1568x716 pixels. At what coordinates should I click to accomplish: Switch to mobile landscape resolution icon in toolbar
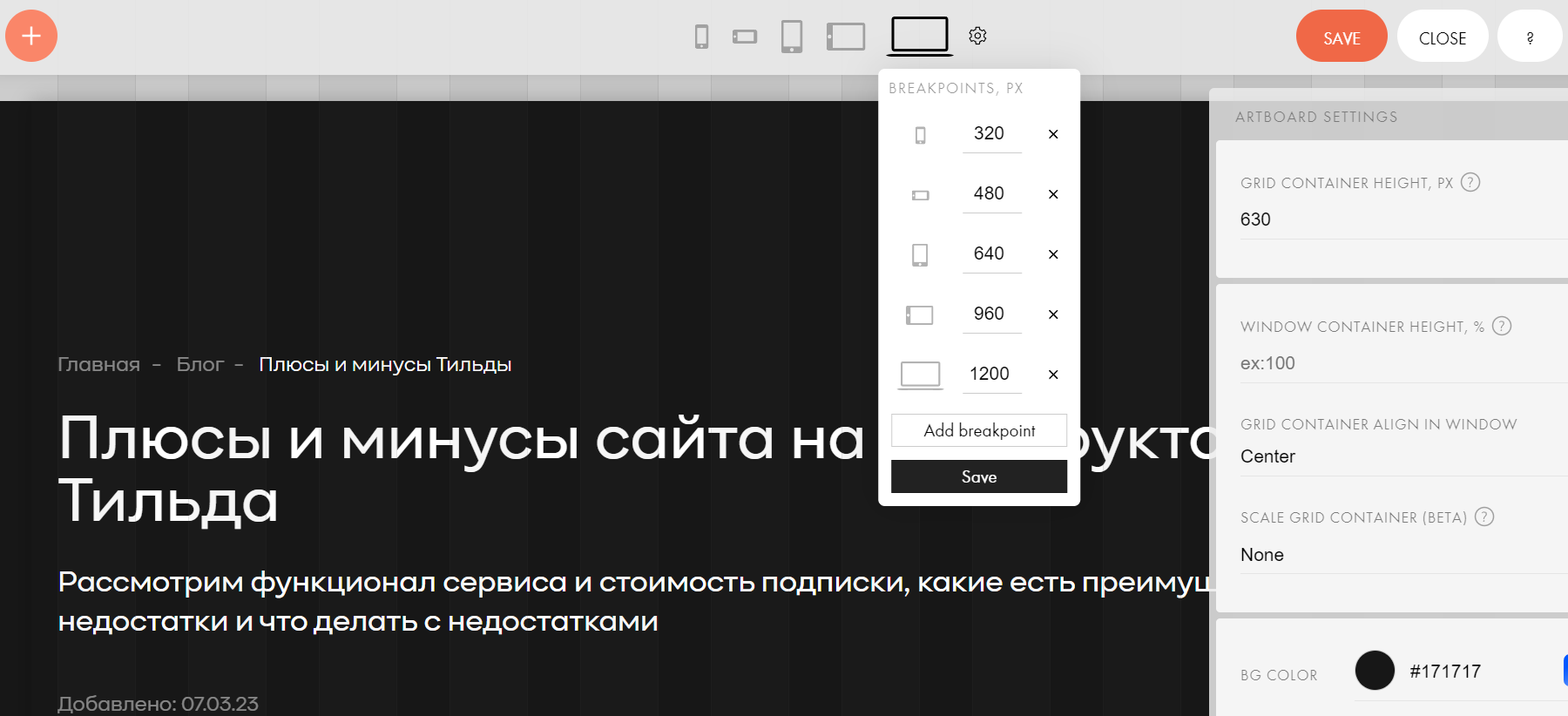tap(745, 37)
